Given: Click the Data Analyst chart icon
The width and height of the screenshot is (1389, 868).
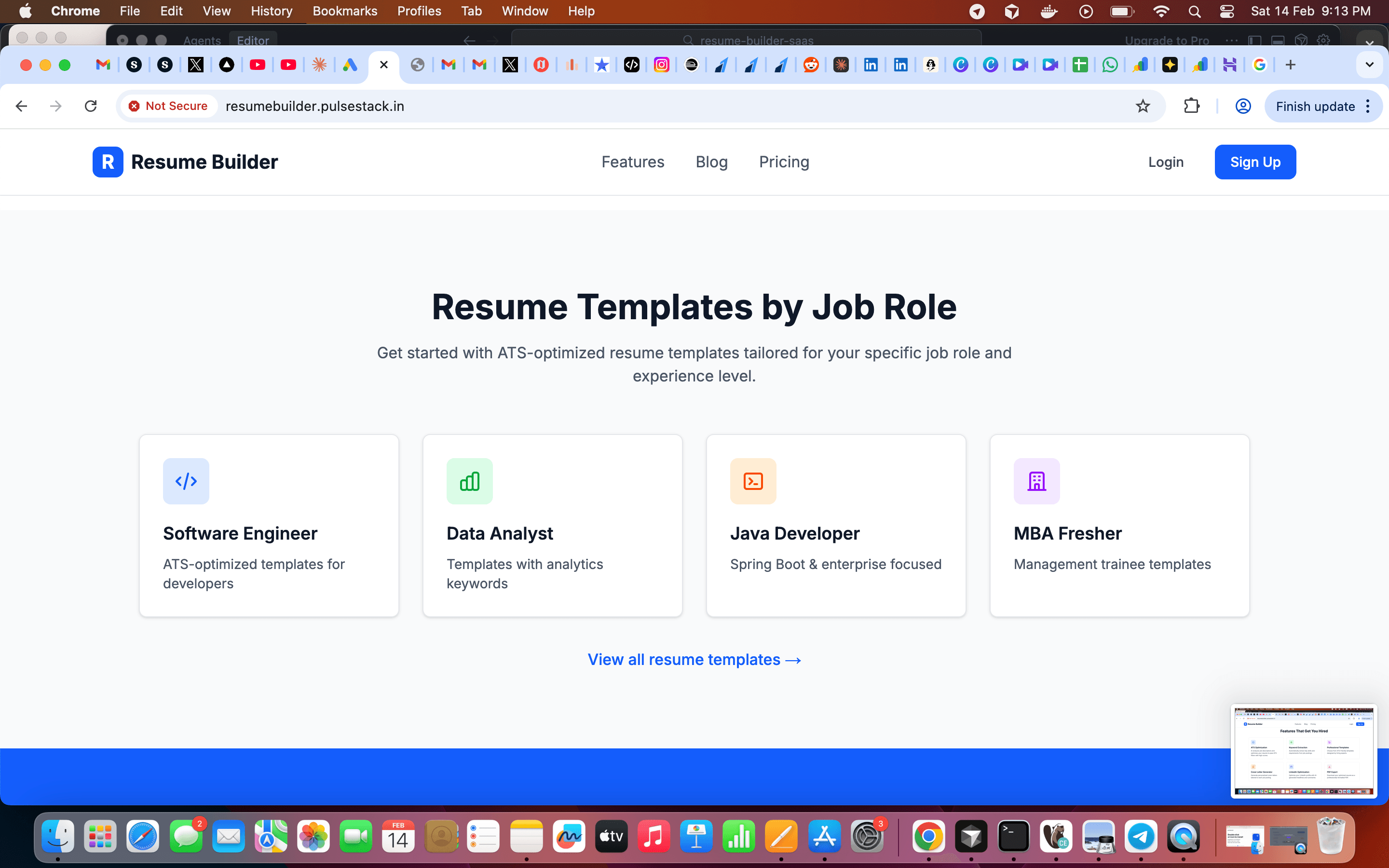Looking at the screenshot, I should [469, 481].
